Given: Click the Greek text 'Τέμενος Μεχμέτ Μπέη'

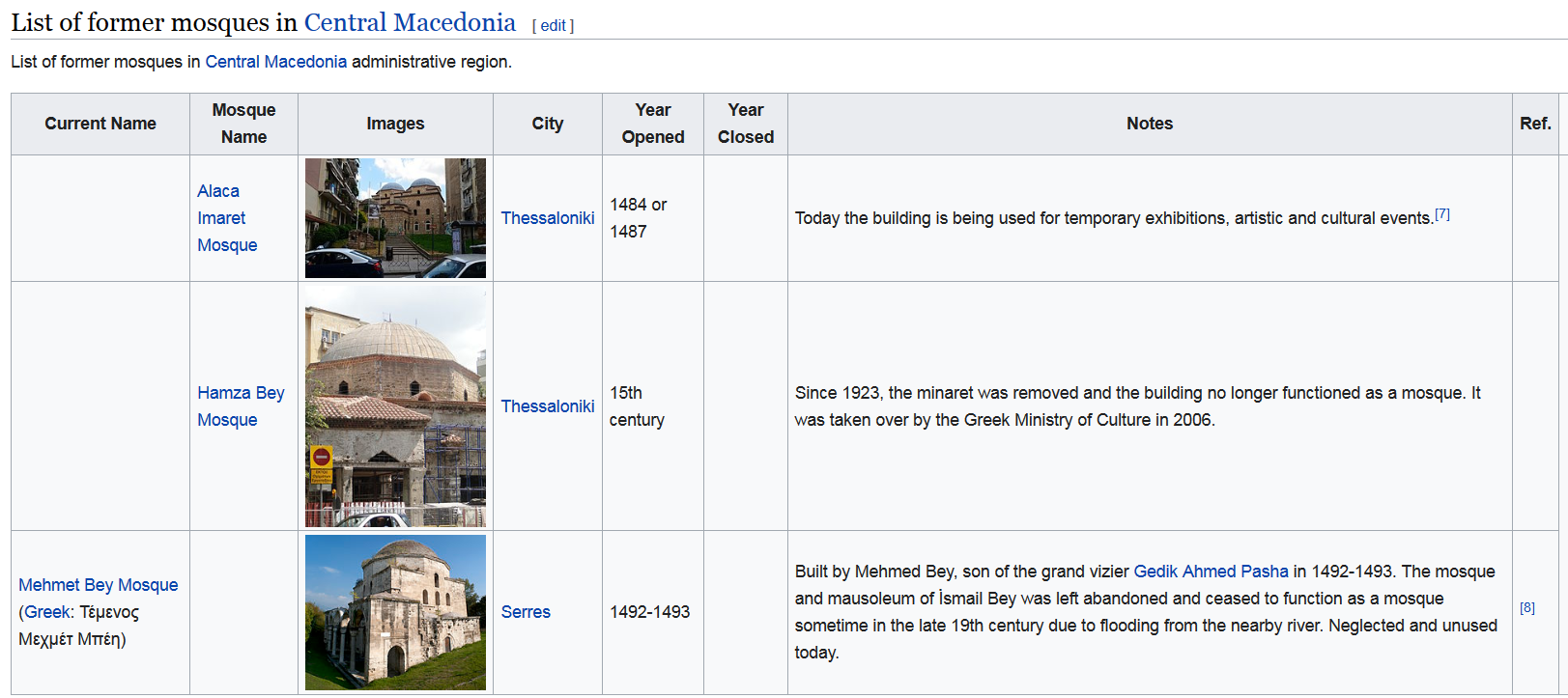Looking at the screenshot, I should click(x=78, y=626).
